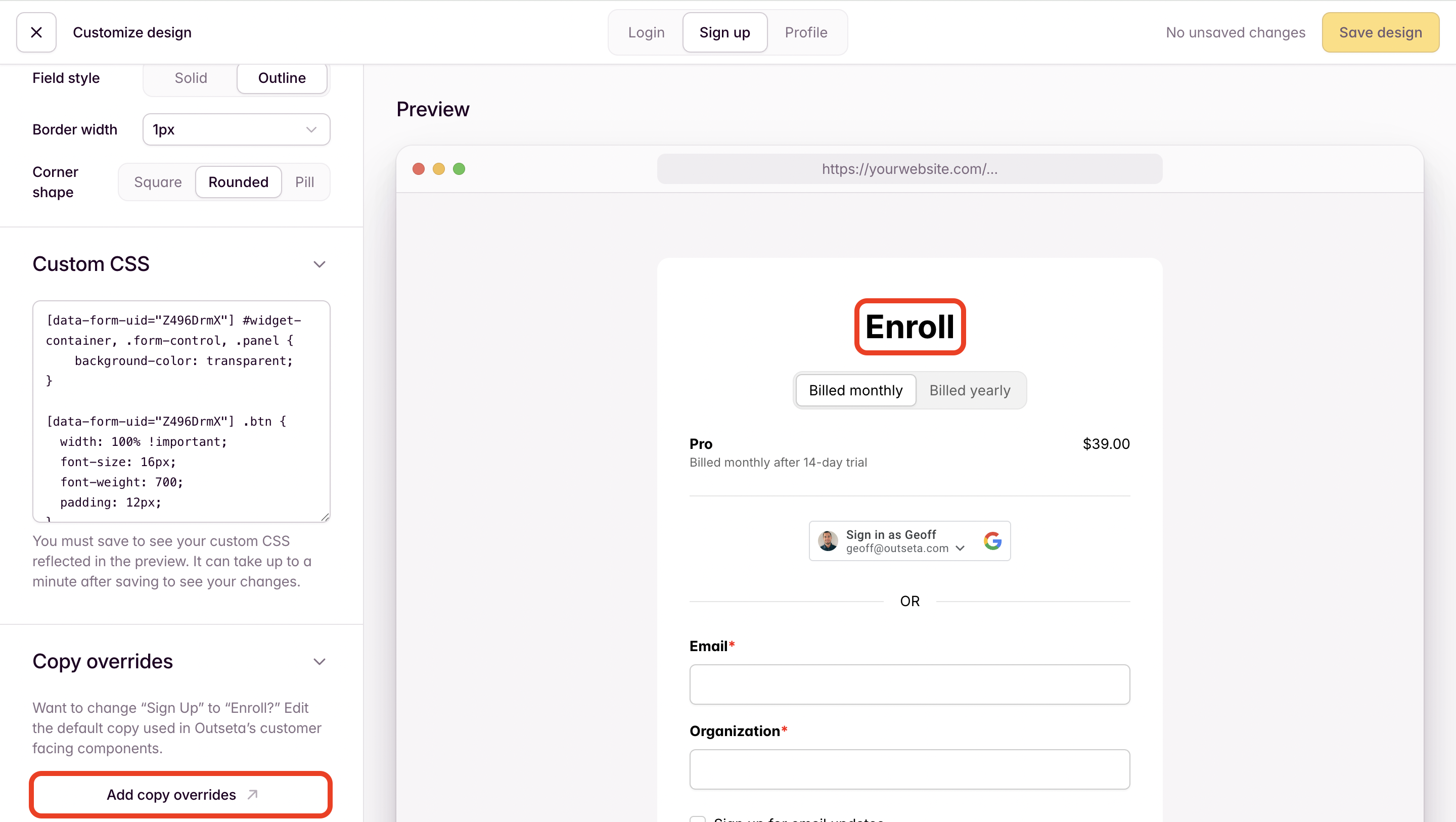Click 'Billed monthly after 14-day trial' text
Viewport: 1456px width, 822px height.
(x=779, y=463)
